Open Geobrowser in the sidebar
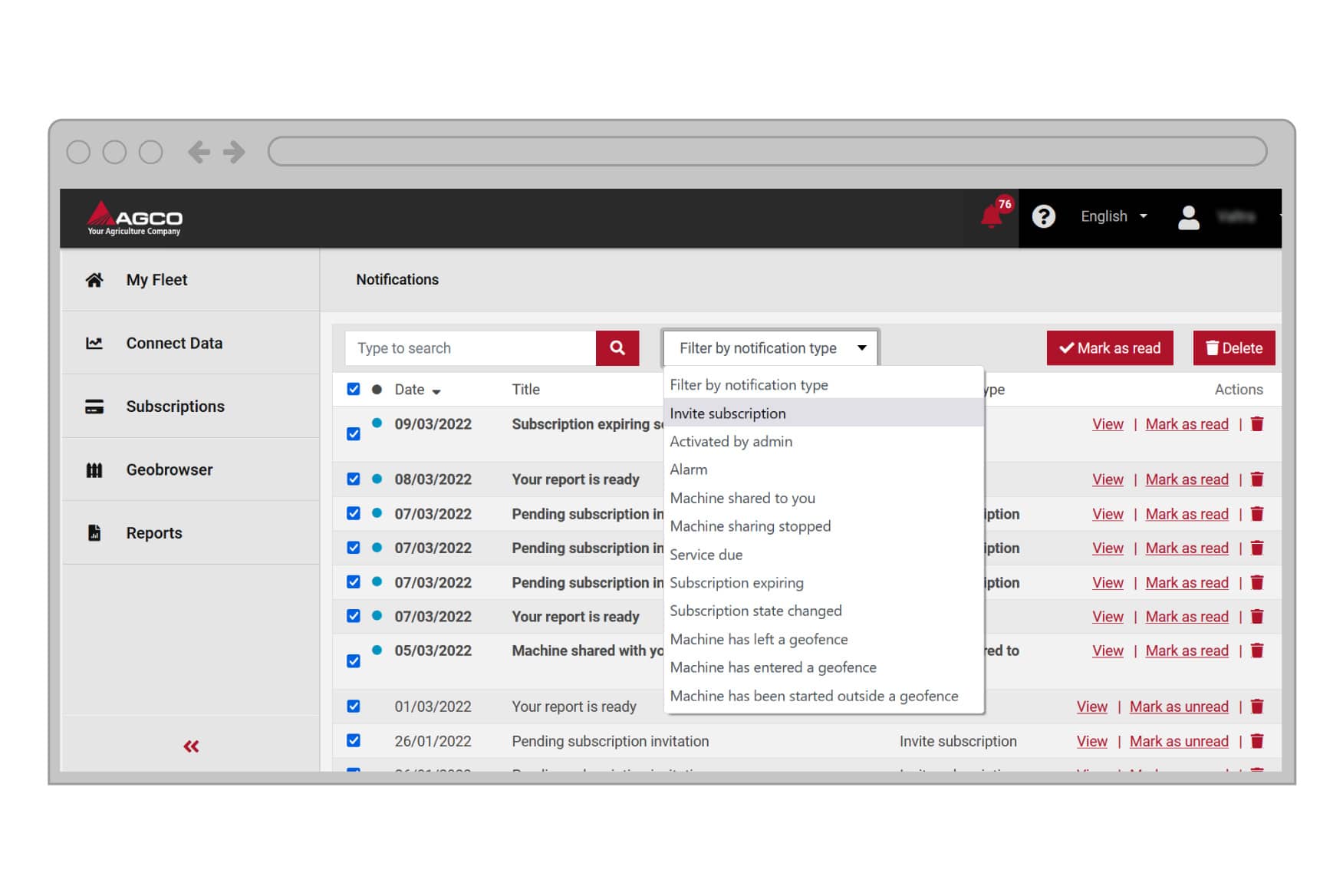The height and width of the screenshot is (896, 1343). (x=190, y=469)
